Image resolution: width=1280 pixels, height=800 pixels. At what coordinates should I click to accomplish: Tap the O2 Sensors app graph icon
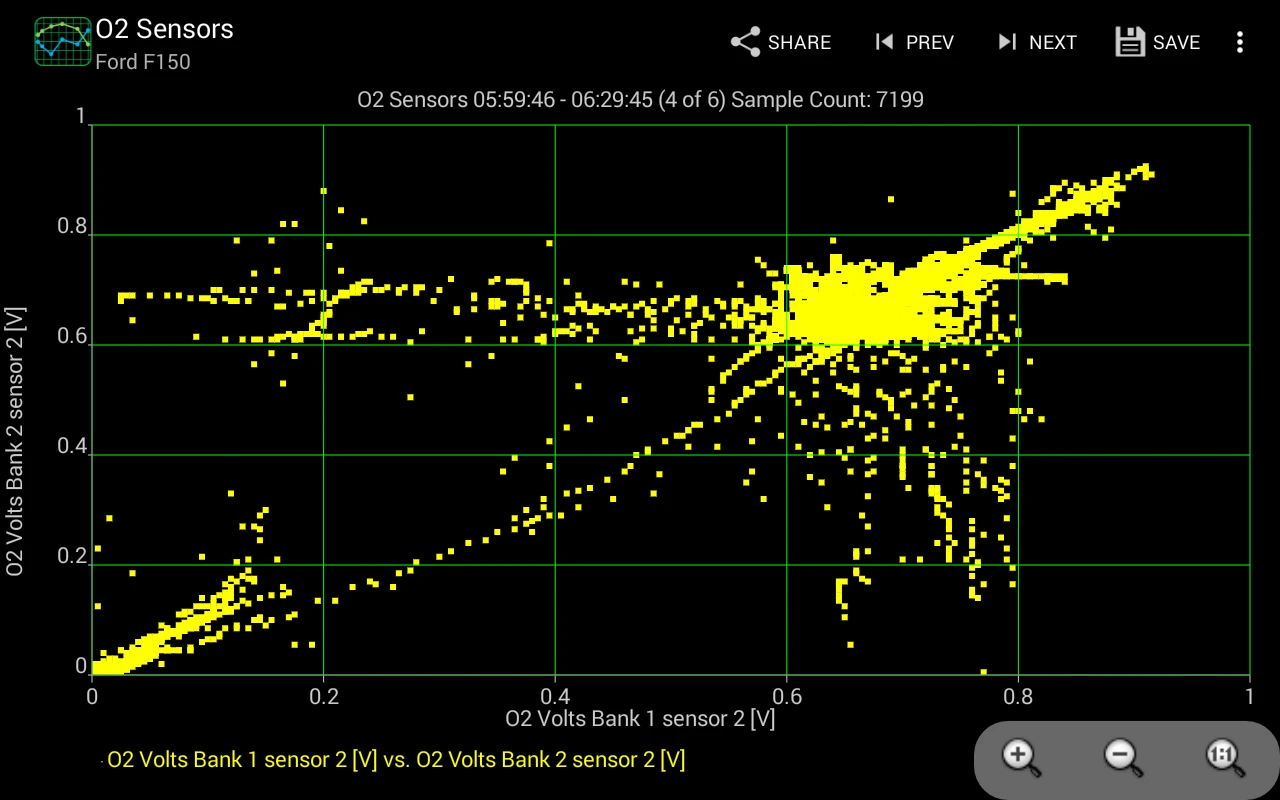pos(63,42)
